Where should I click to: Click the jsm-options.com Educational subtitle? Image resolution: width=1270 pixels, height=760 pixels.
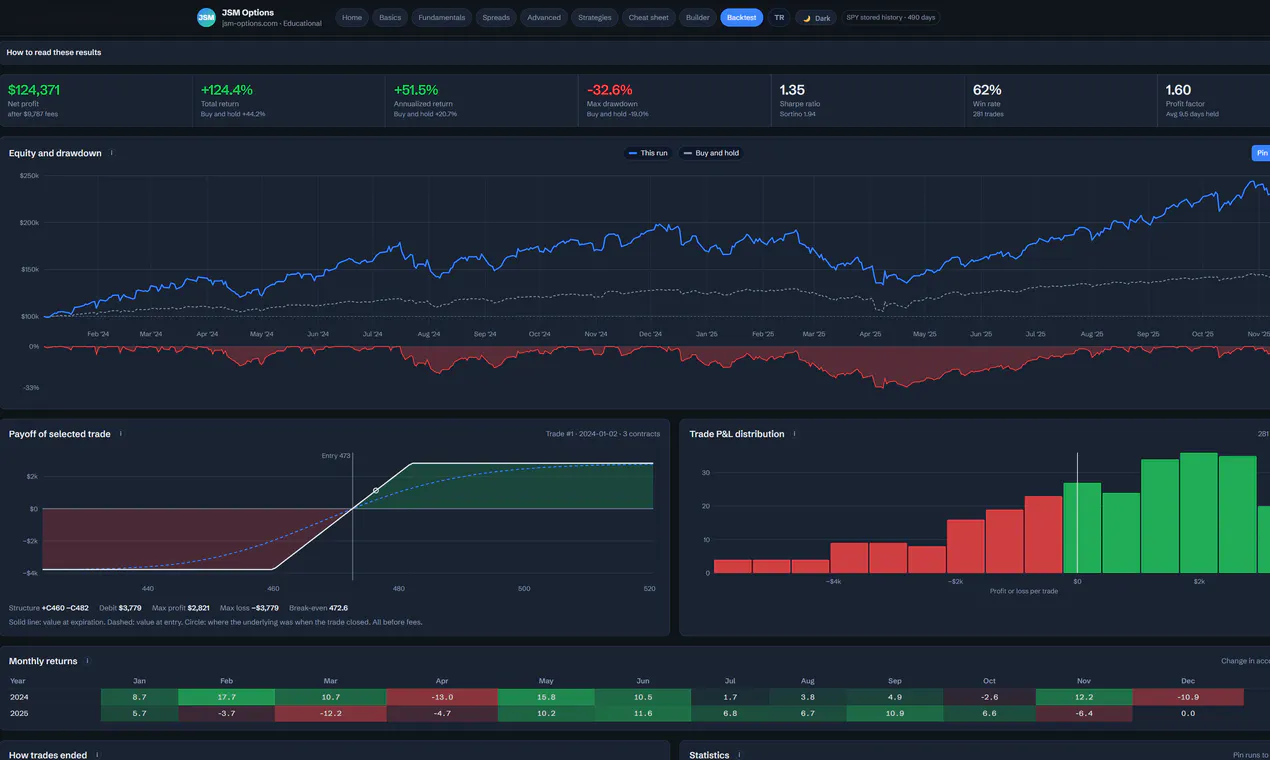[x=272, y=23]
